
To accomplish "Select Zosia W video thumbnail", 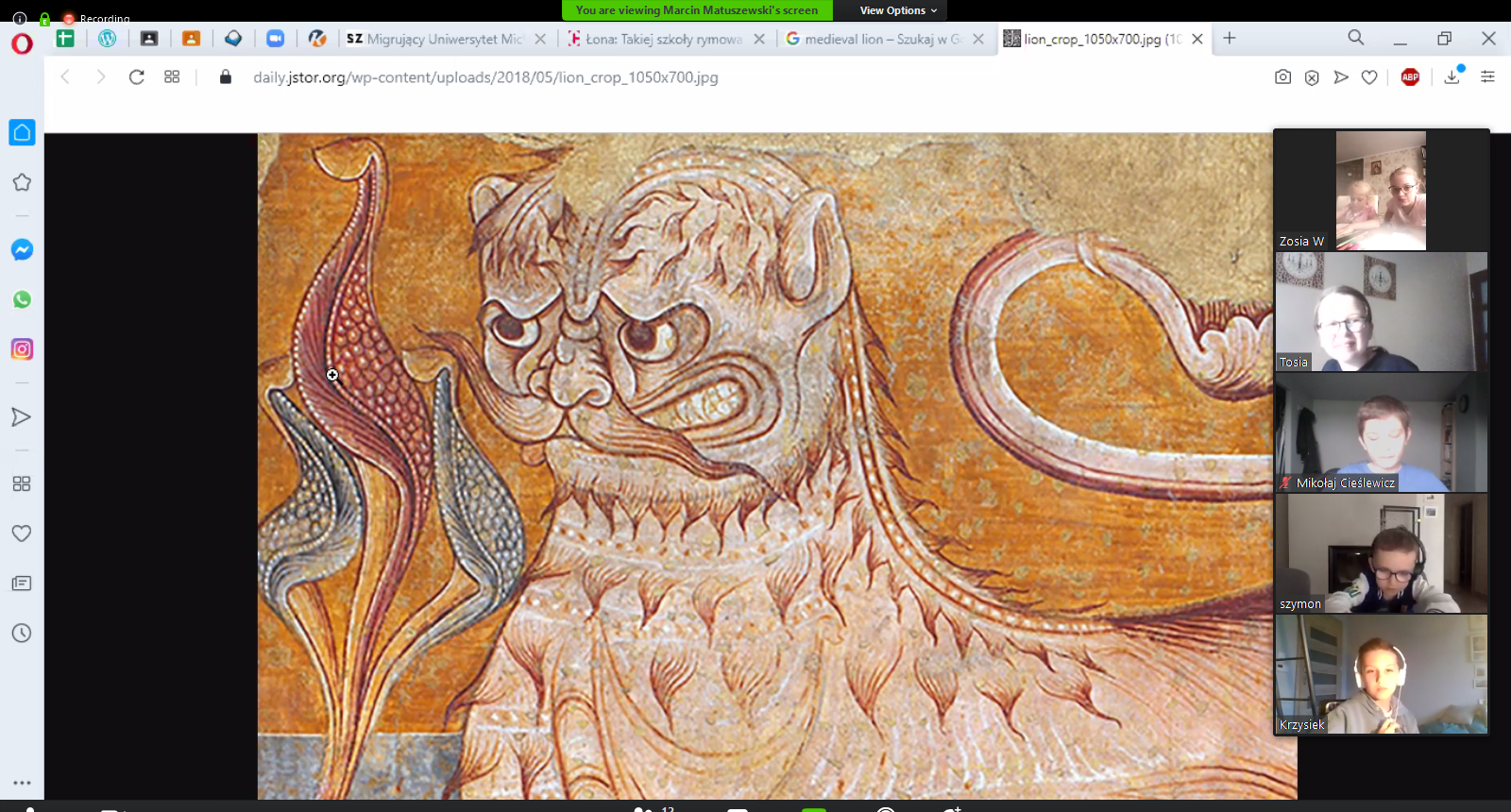I will (1381, 191).
